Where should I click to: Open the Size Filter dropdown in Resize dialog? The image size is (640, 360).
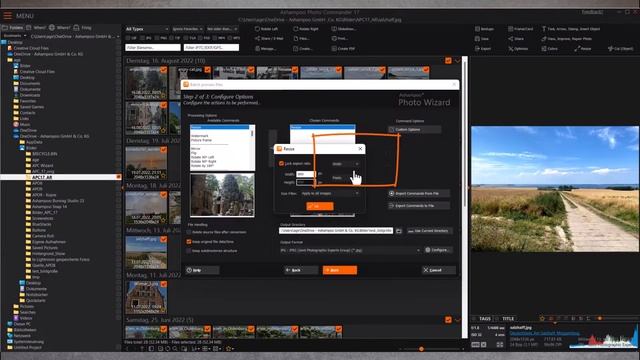pos(330,193)
